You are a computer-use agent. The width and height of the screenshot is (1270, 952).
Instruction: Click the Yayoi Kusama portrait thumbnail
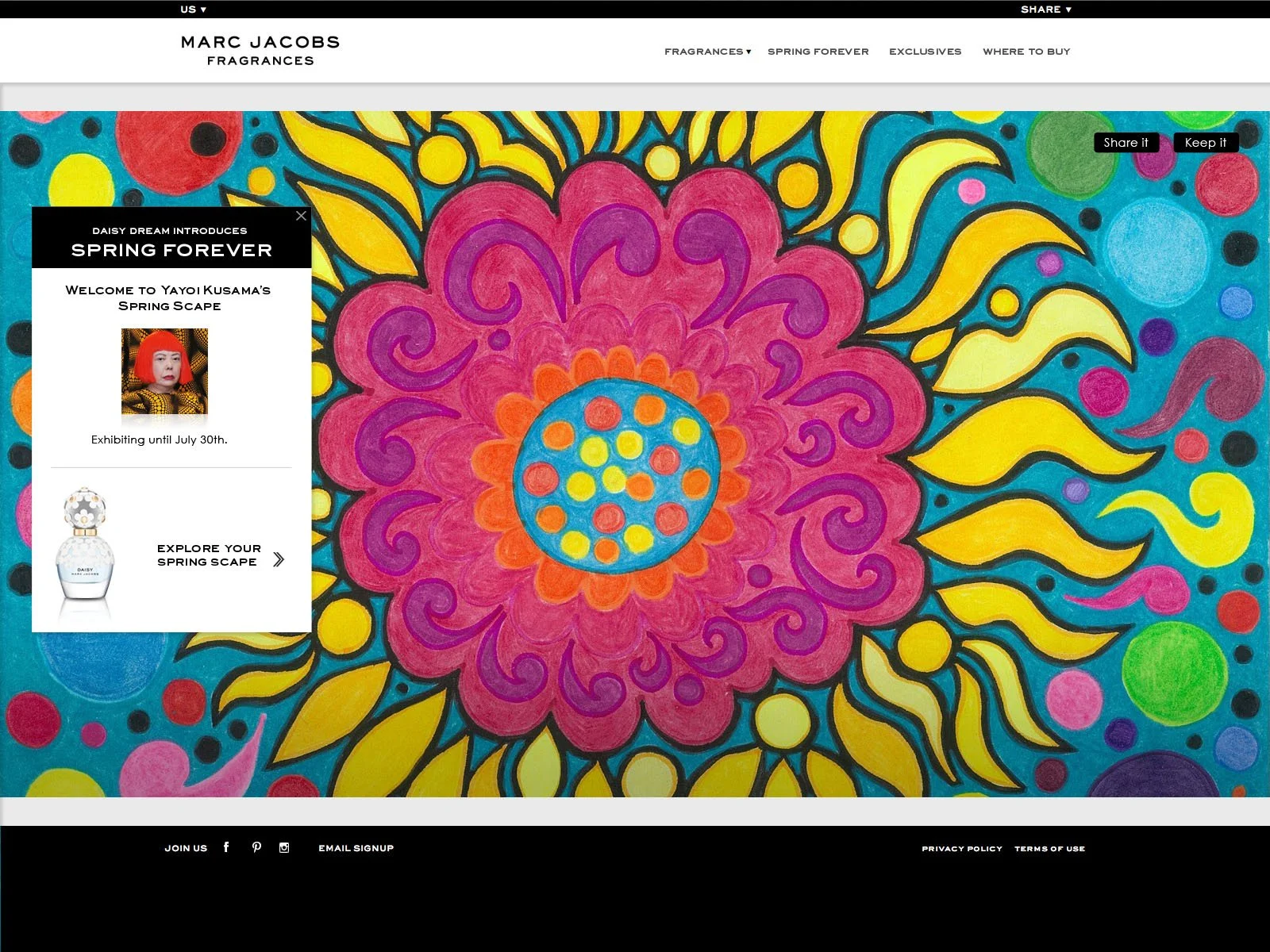point(164,371)
